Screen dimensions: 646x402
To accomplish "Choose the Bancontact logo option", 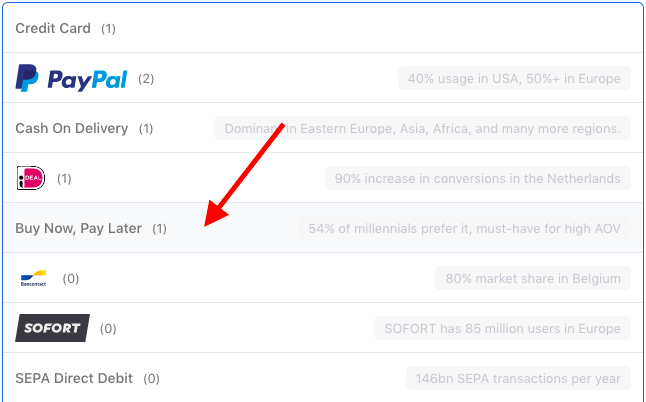I will click(33, 278).
